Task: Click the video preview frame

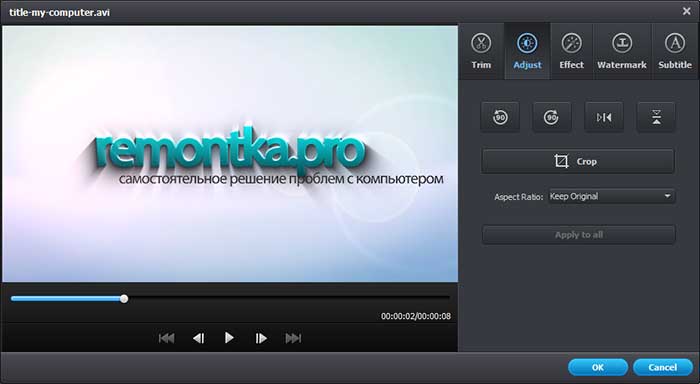Action: [230, 154]
